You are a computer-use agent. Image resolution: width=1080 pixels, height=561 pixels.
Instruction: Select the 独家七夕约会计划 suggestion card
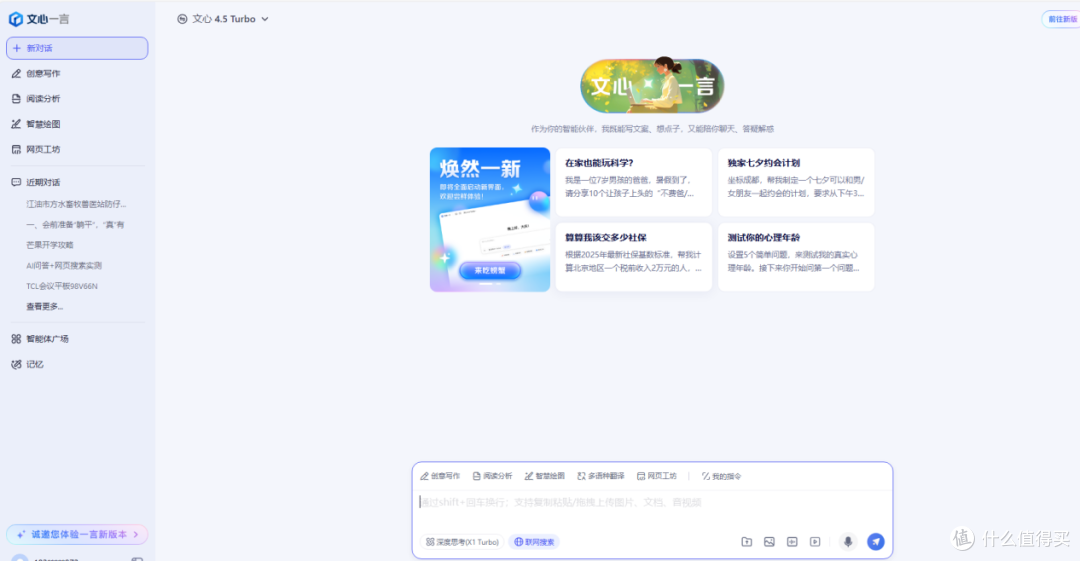pos(796,182)
